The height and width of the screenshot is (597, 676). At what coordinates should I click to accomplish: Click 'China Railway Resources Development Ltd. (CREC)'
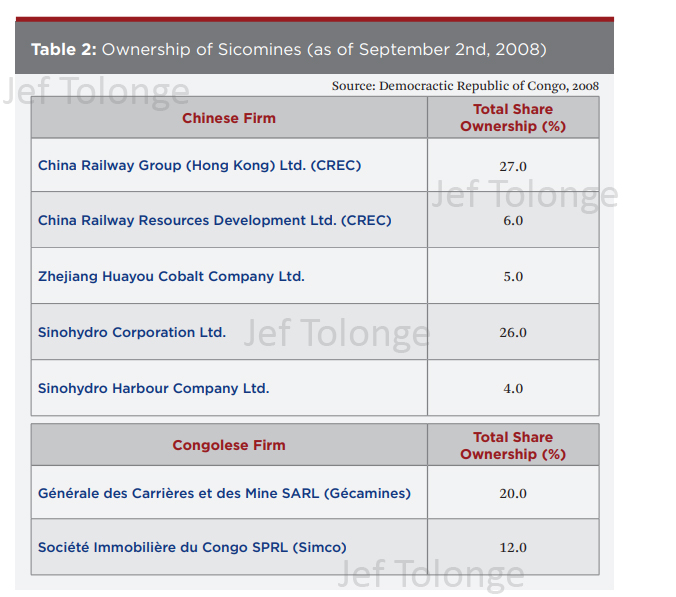click(x=215, y=220)
